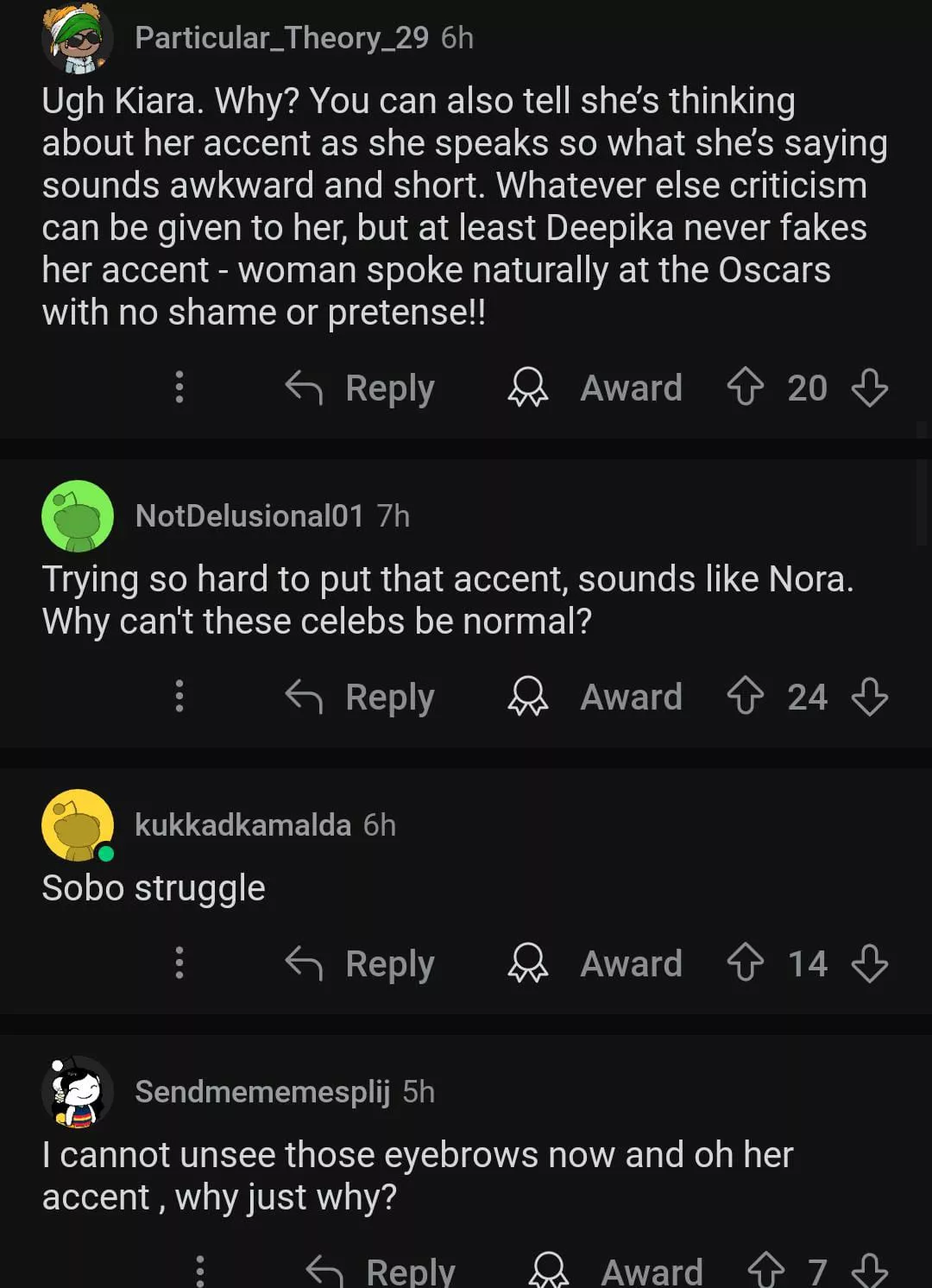Downvote the "Sobo struggle" comment
Image resolution: width=932 pixels, height=1288 pixels.
tap(869, 963)
